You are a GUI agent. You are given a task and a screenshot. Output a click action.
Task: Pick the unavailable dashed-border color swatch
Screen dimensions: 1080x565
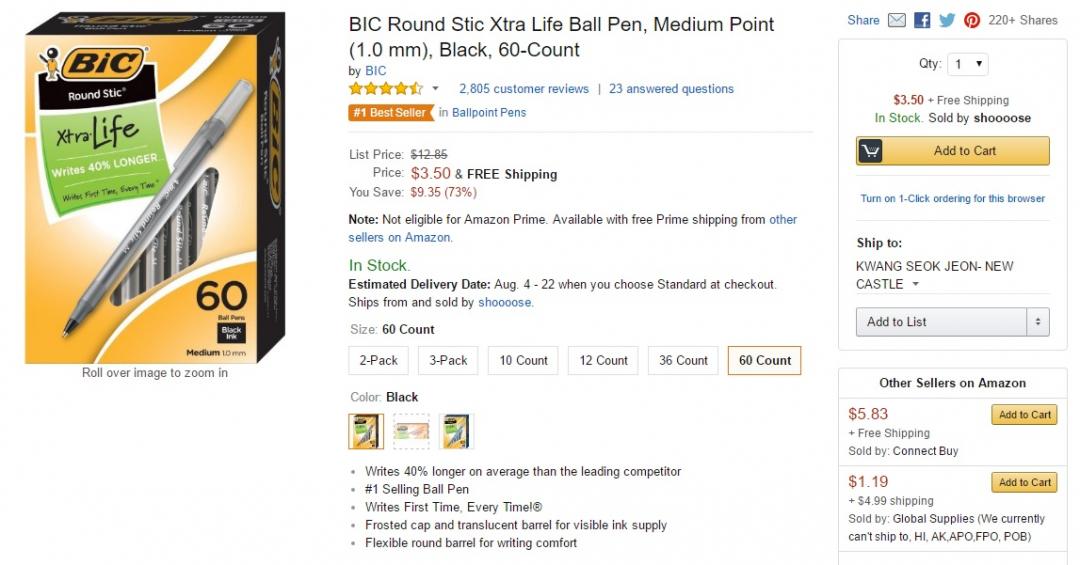(x=411, y=431)
